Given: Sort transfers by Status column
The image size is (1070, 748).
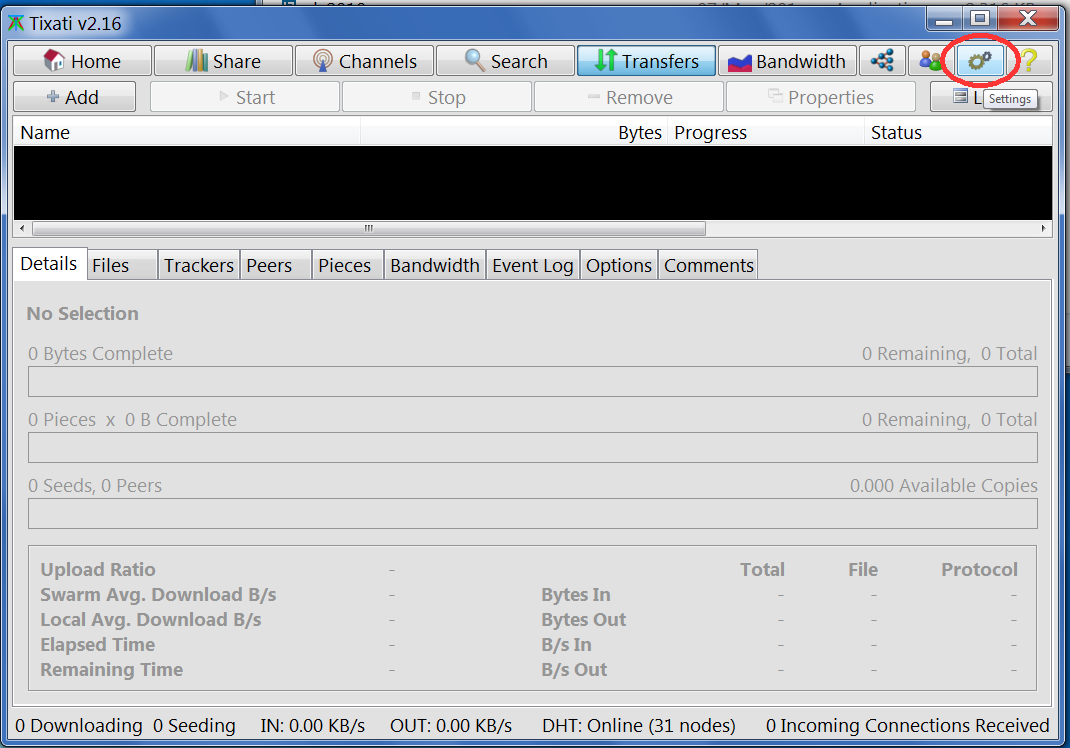Looking at the screenshot, I should tap(958, 132).
